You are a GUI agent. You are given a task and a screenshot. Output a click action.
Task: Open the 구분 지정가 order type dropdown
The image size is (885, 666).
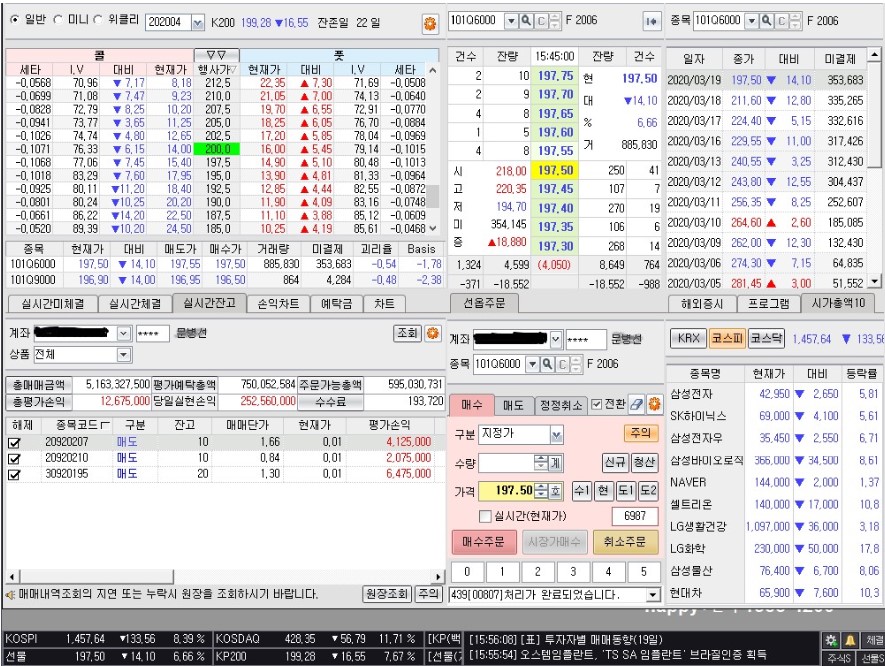pyautogui.click(x=557, y=436)
